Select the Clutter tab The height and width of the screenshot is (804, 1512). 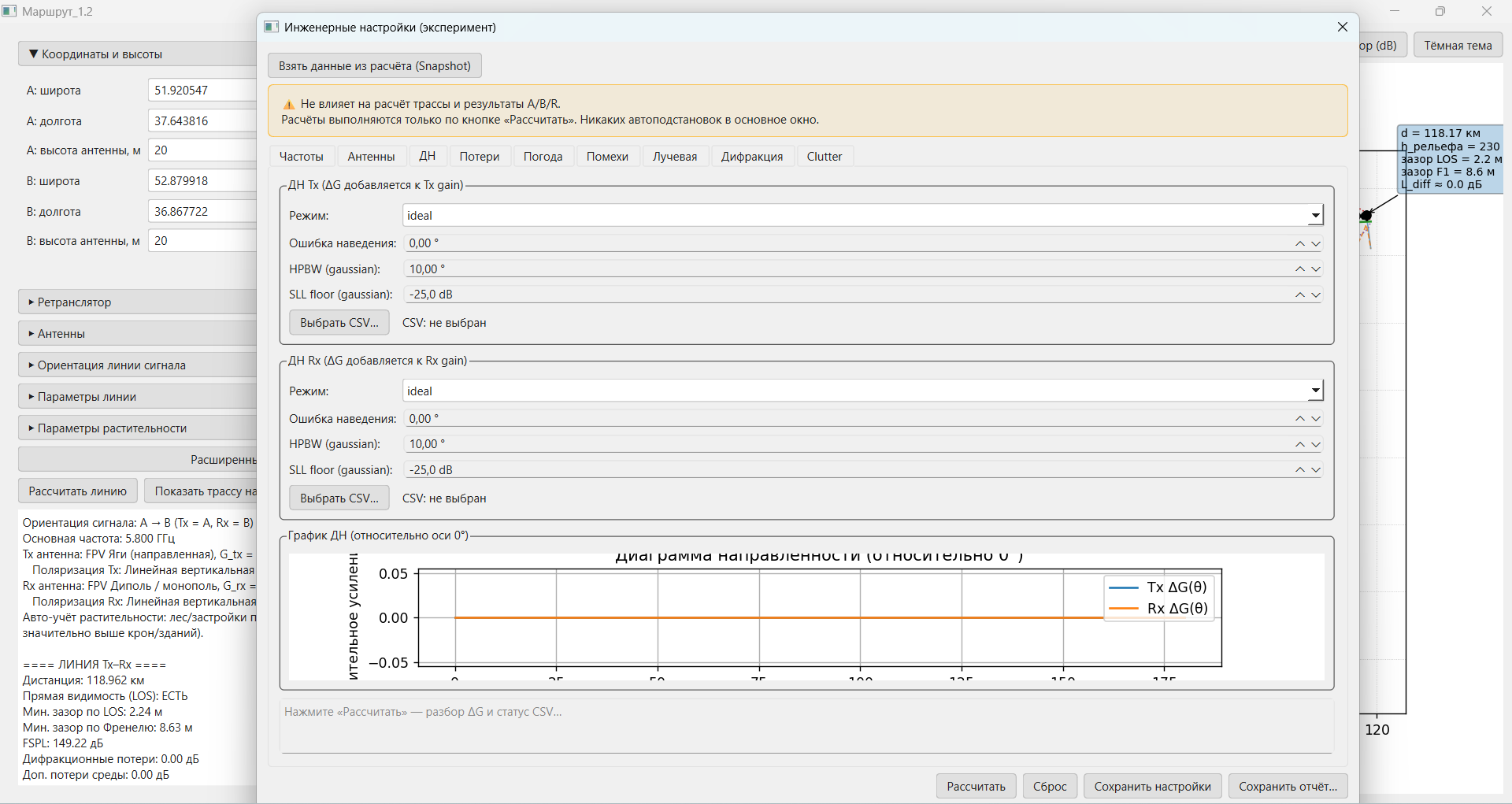tap(824, 157)
